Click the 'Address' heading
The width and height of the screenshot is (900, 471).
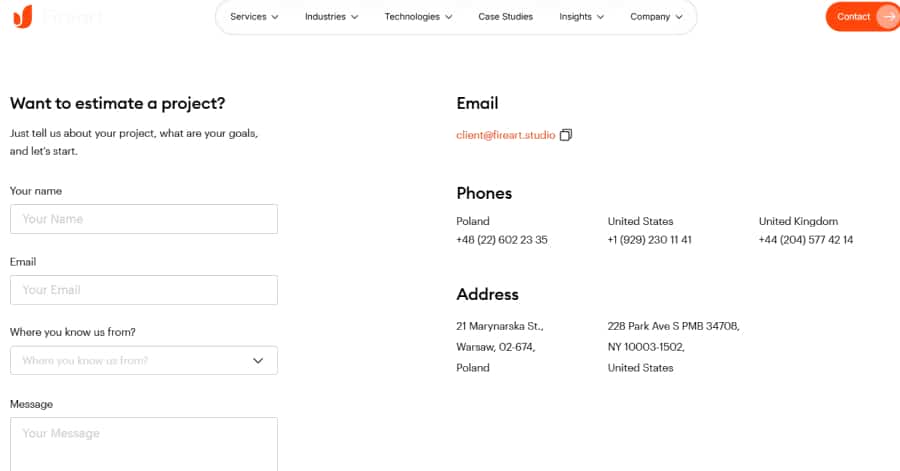487,294
